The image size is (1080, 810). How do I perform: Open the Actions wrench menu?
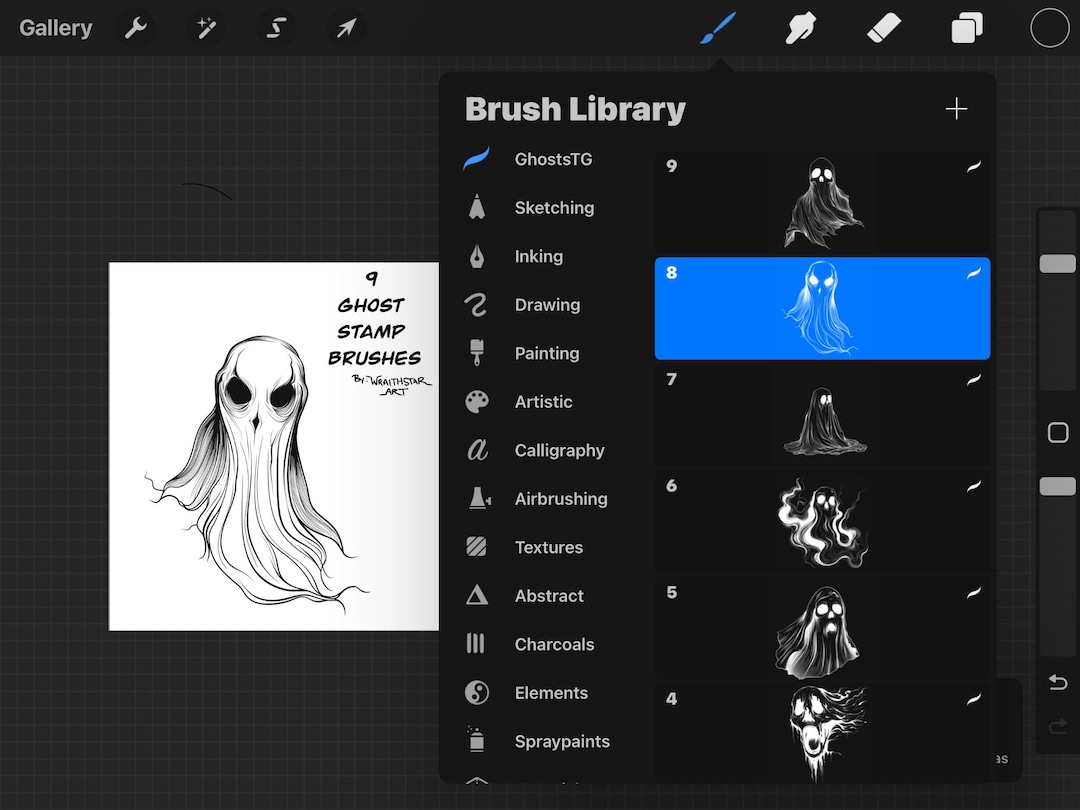point(136,28)
